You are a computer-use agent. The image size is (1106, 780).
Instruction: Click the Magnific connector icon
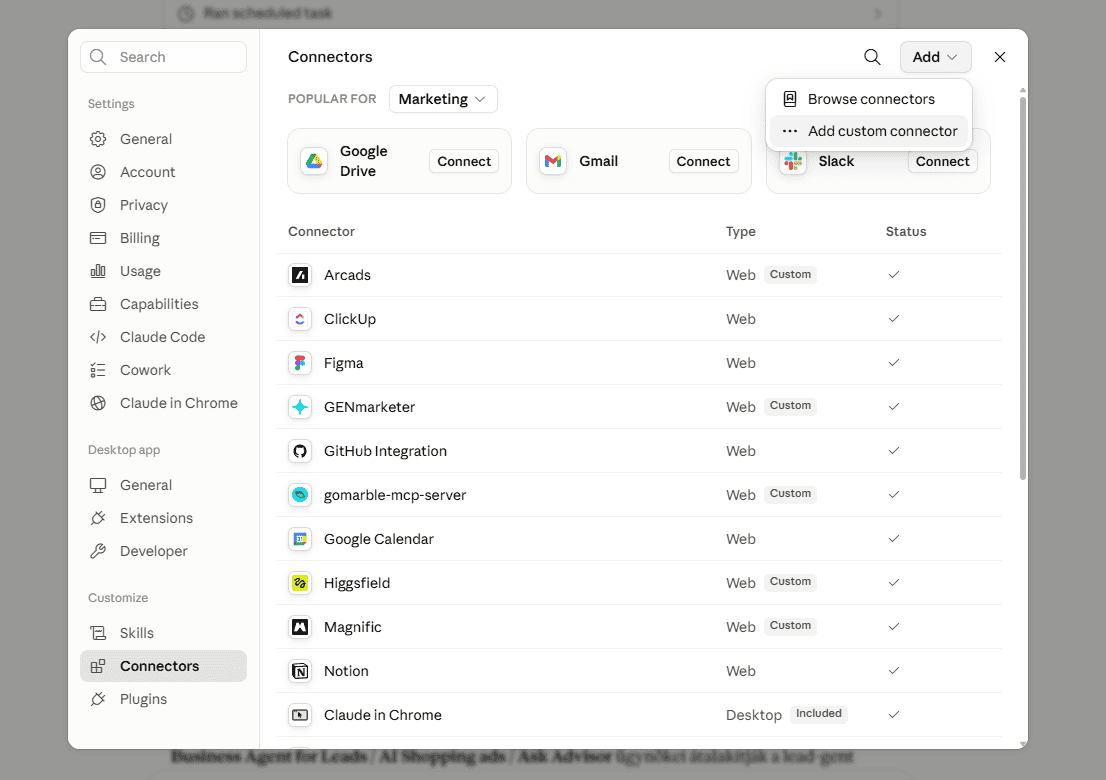(300, 627)
